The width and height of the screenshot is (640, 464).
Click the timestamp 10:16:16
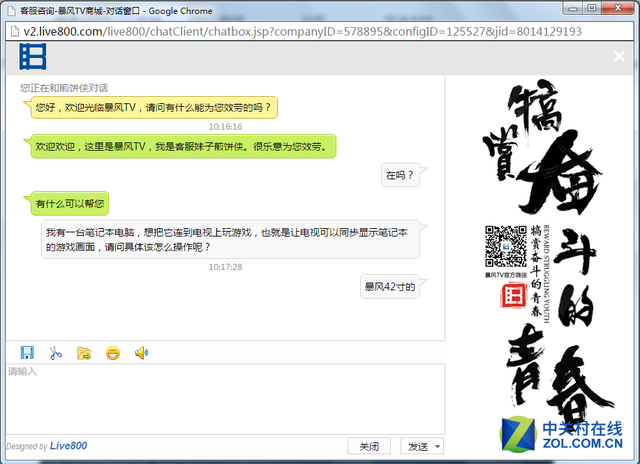[225, 127]
